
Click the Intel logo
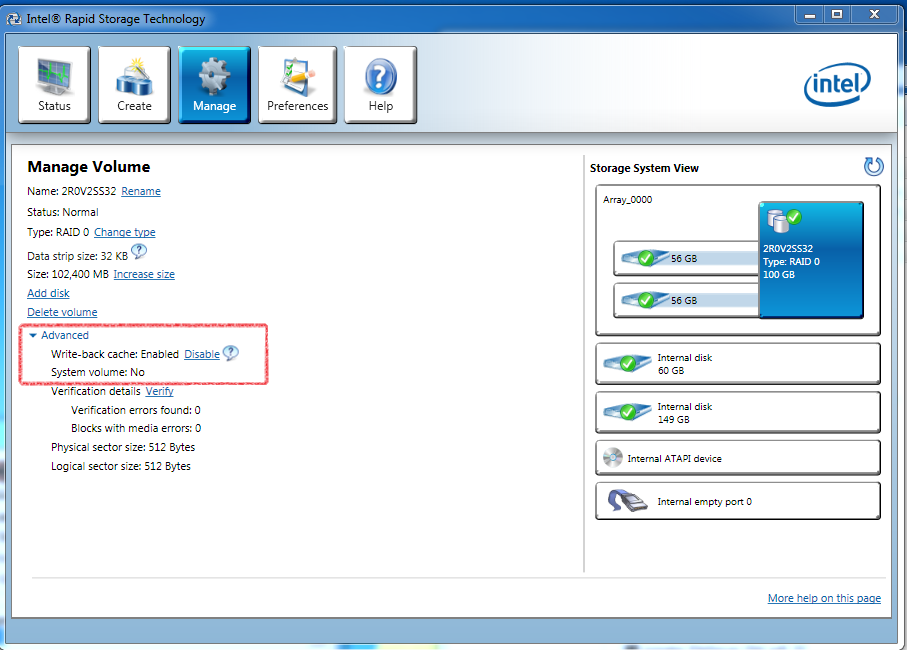click(x=837, y=84)
